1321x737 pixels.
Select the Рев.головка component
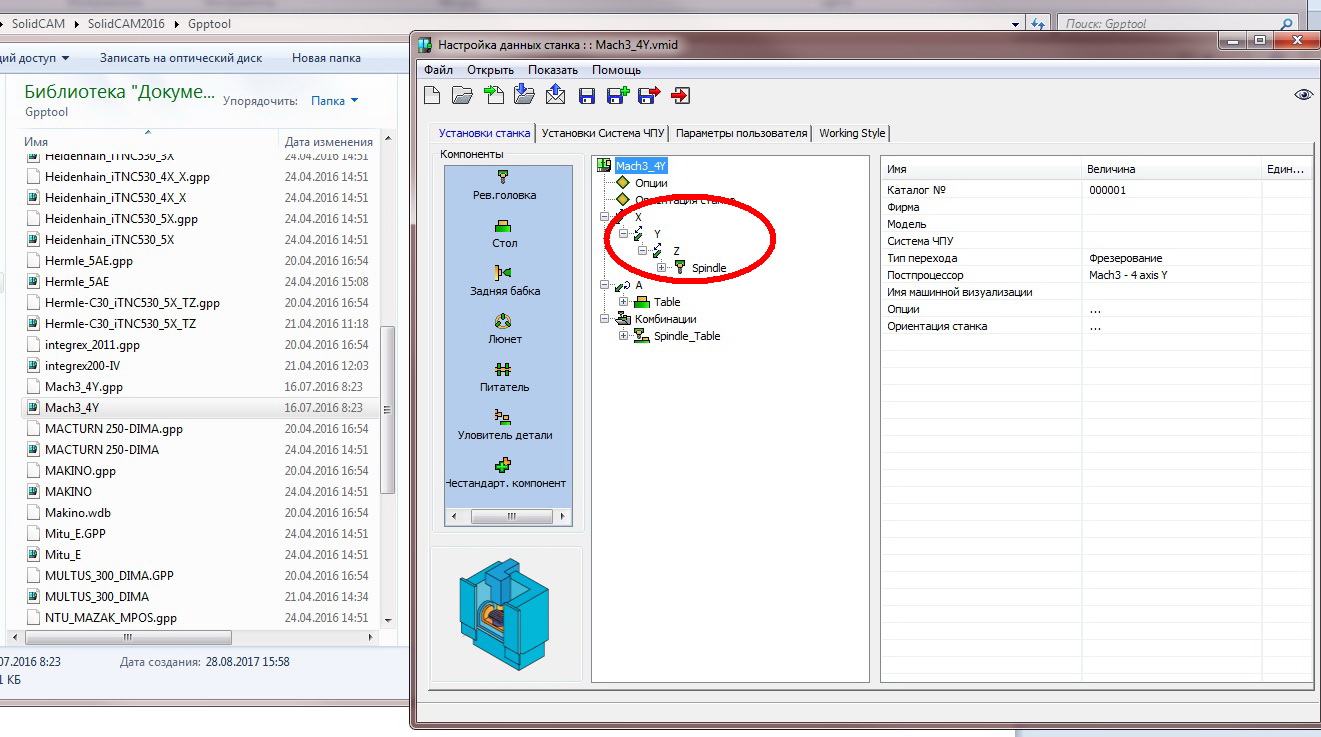(x=505, y=186)
